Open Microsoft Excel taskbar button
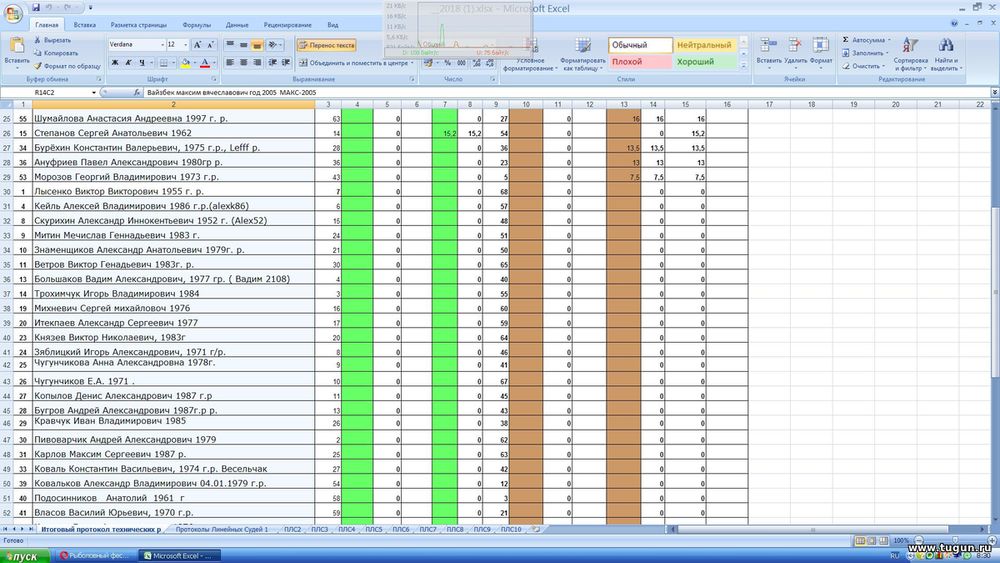Viewport: 1000px width, 563px height. tap(180, 556)
